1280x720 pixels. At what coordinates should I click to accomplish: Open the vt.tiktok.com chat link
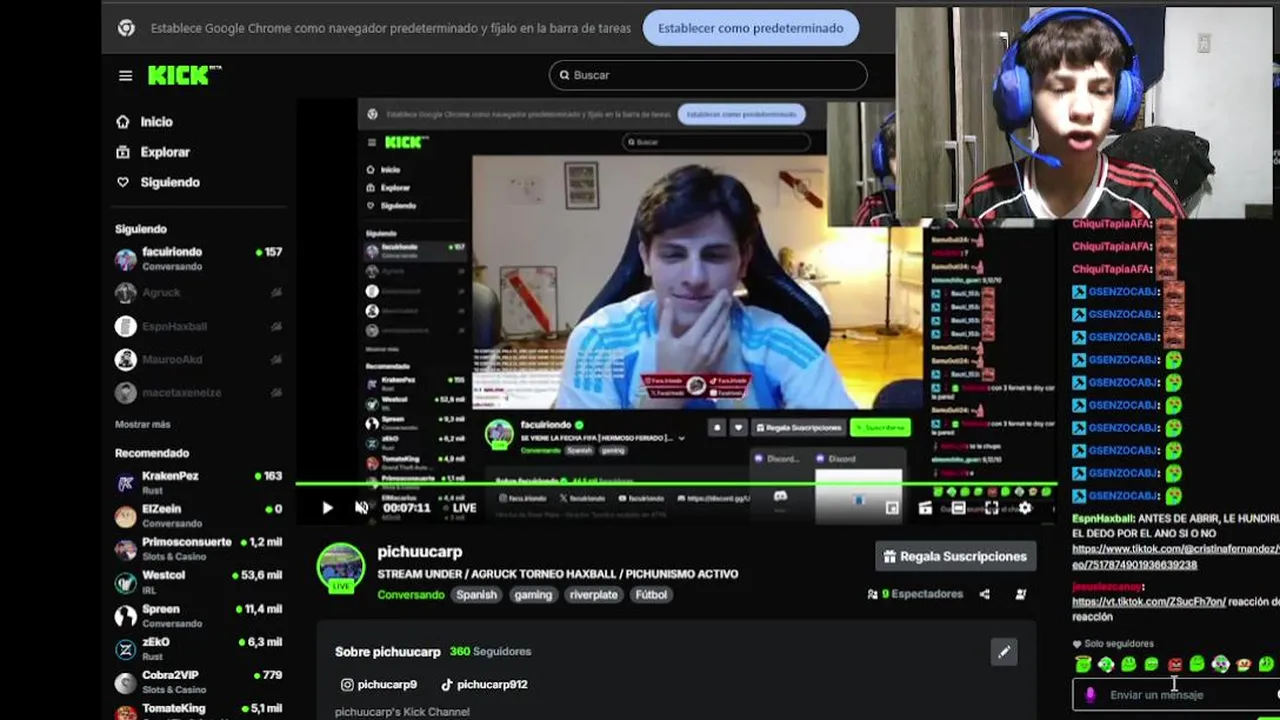click(1148, 602)
